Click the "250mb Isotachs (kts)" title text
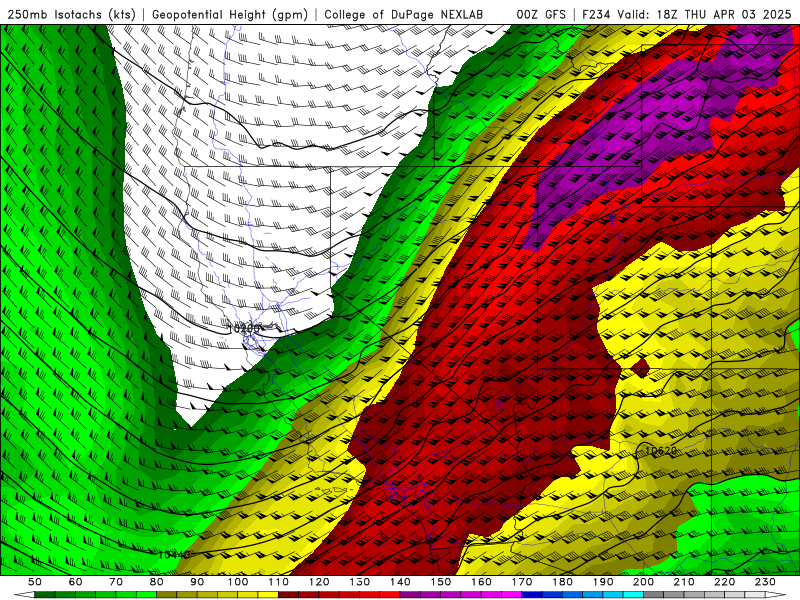This screenshot has height=600, width=800. tap(72, 15)
